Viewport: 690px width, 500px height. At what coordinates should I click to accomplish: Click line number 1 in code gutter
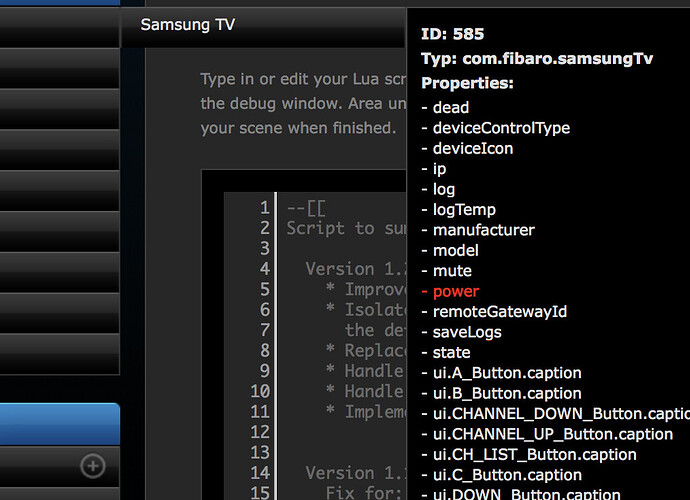(x=264, y=207)
